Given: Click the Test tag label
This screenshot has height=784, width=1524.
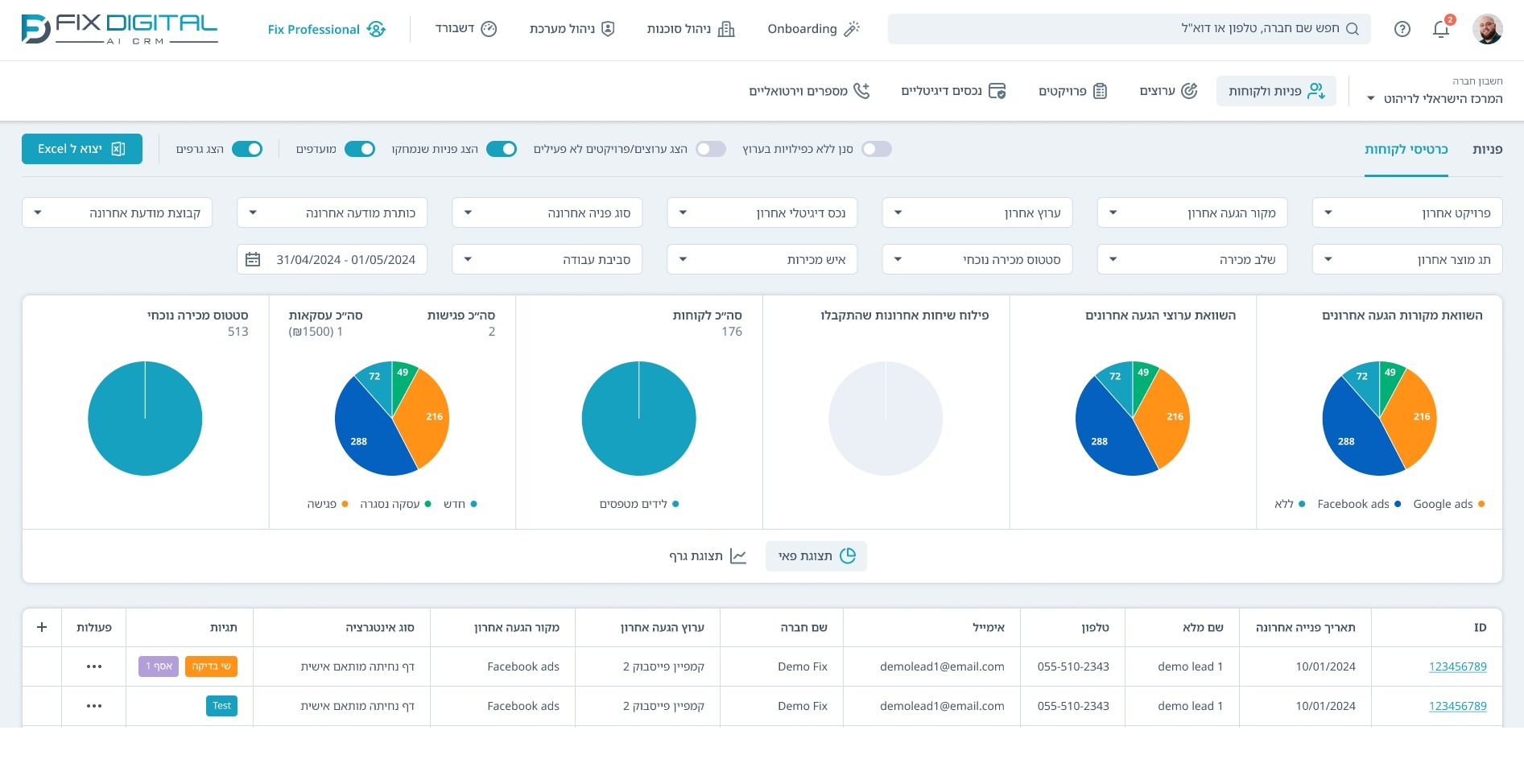Looking at the screenshot, I should 221,706.
